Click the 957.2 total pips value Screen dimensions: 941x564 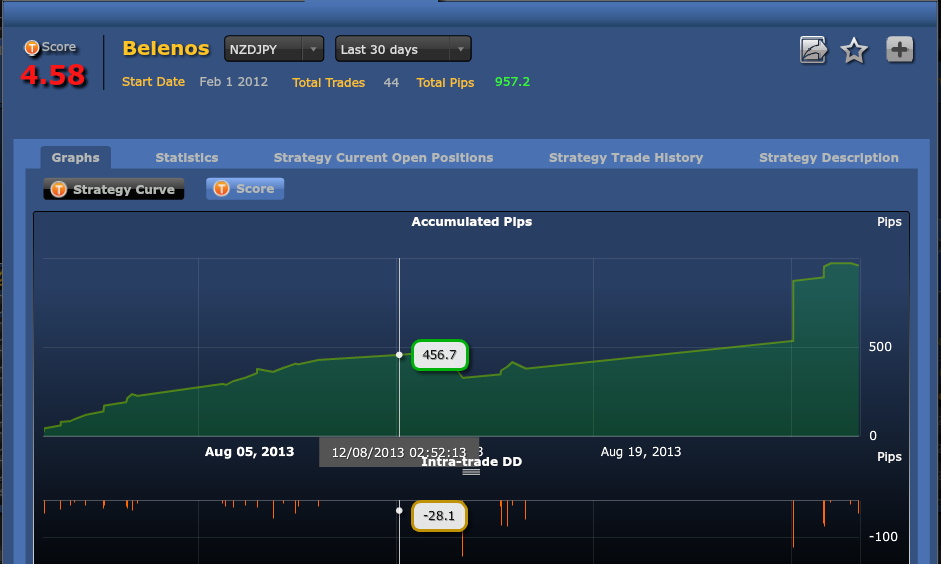(512, 82)
